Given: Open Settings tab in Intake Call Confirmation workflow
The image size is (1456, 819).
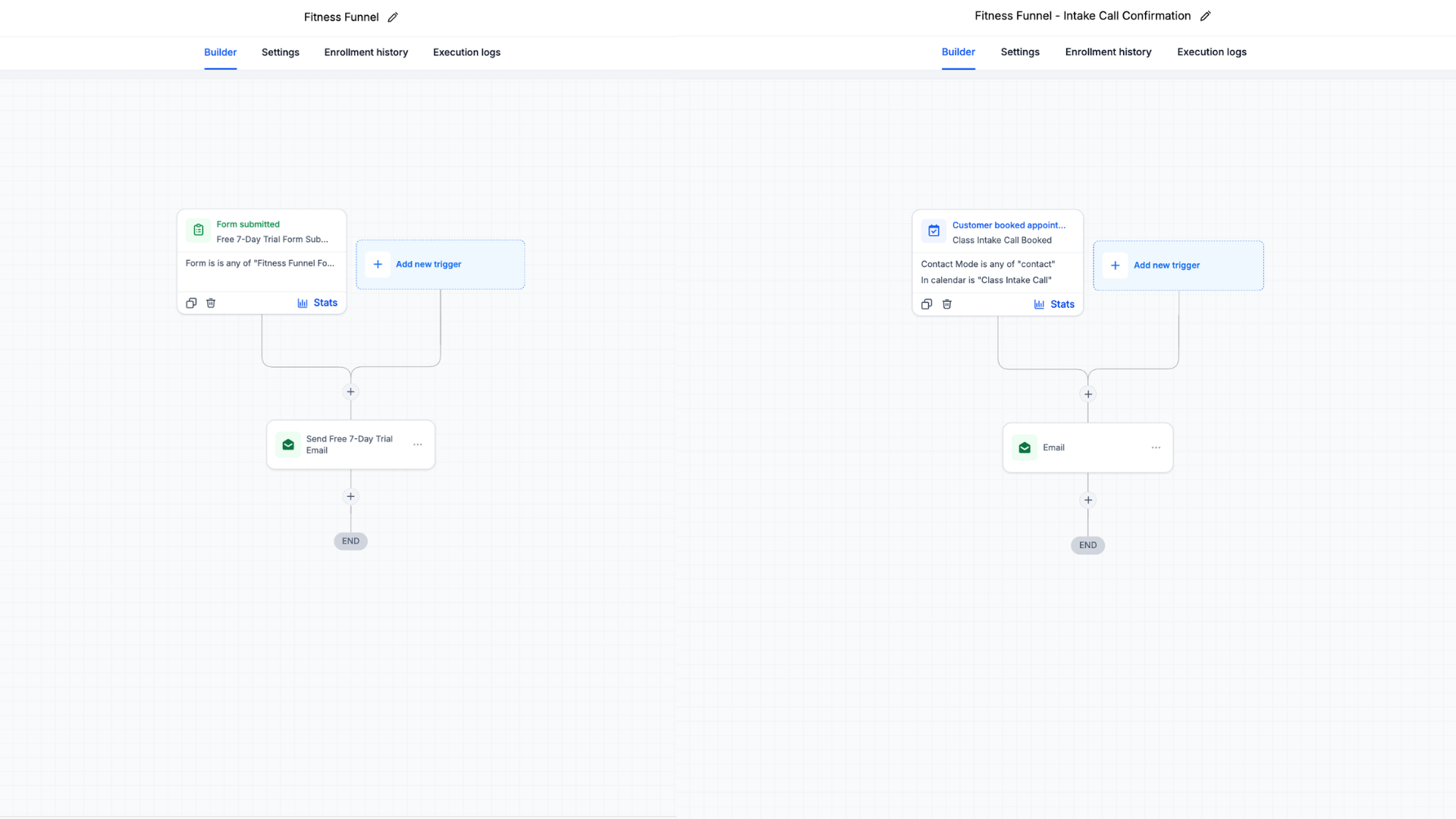Looking at the screenshot, I should click(x=1020, y=52).
